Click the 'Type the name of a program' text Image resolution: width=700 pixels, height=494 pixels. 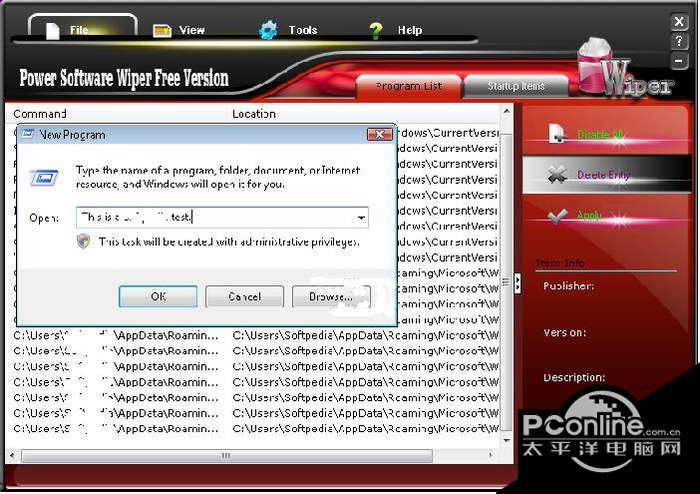[218, 177]
